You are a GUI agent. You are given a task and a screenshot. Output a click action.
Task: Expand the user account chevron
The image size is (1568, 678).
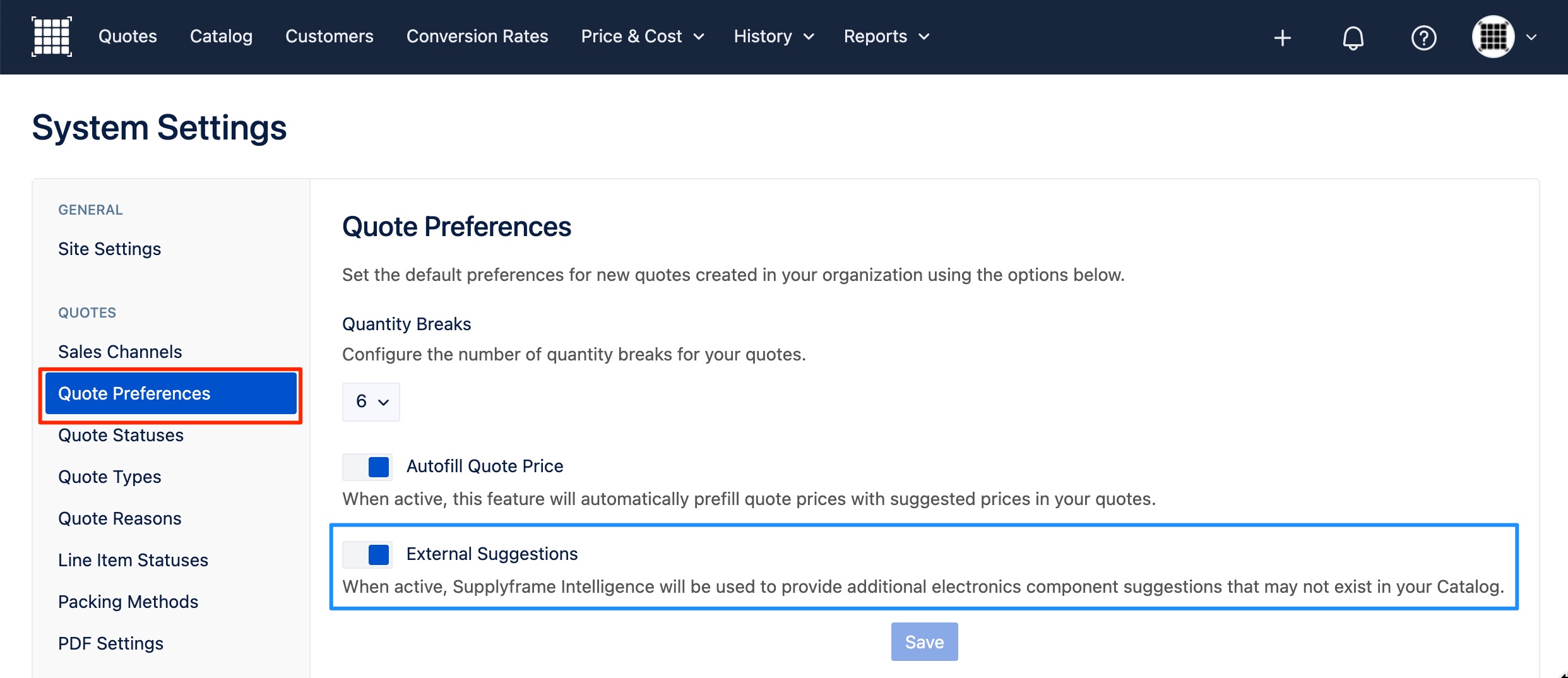tap(1531, 37)
